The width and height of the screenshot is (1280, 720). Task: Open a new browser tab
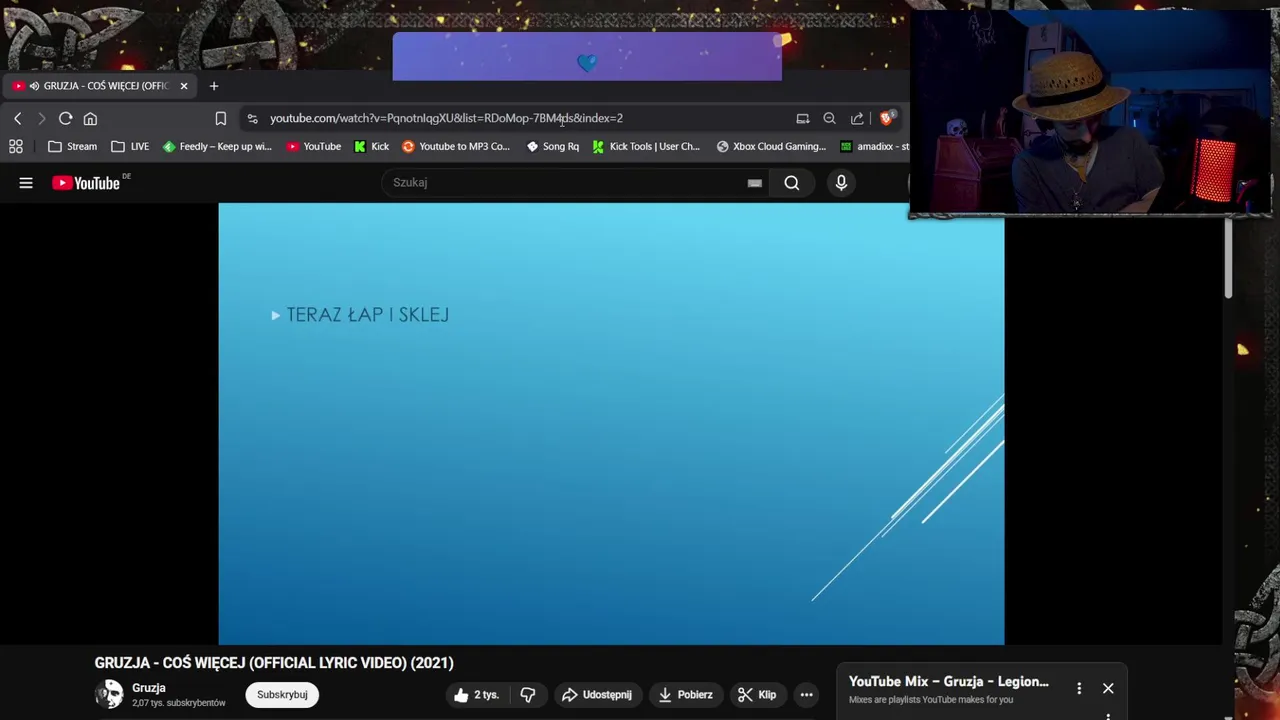click(x=214, y=86)
